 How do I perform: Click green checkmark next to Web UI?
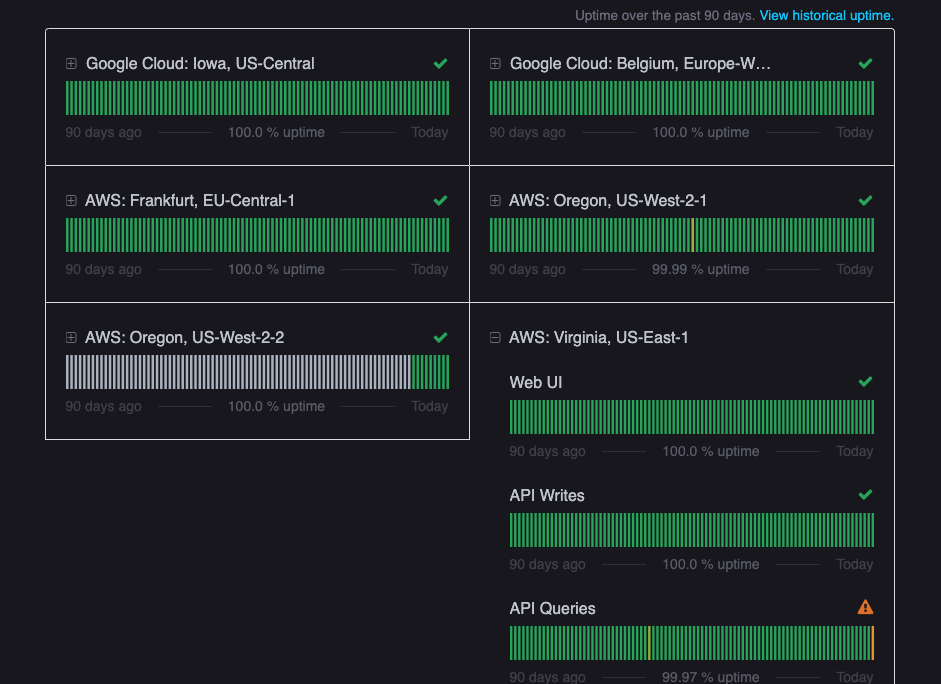point(865,382)
